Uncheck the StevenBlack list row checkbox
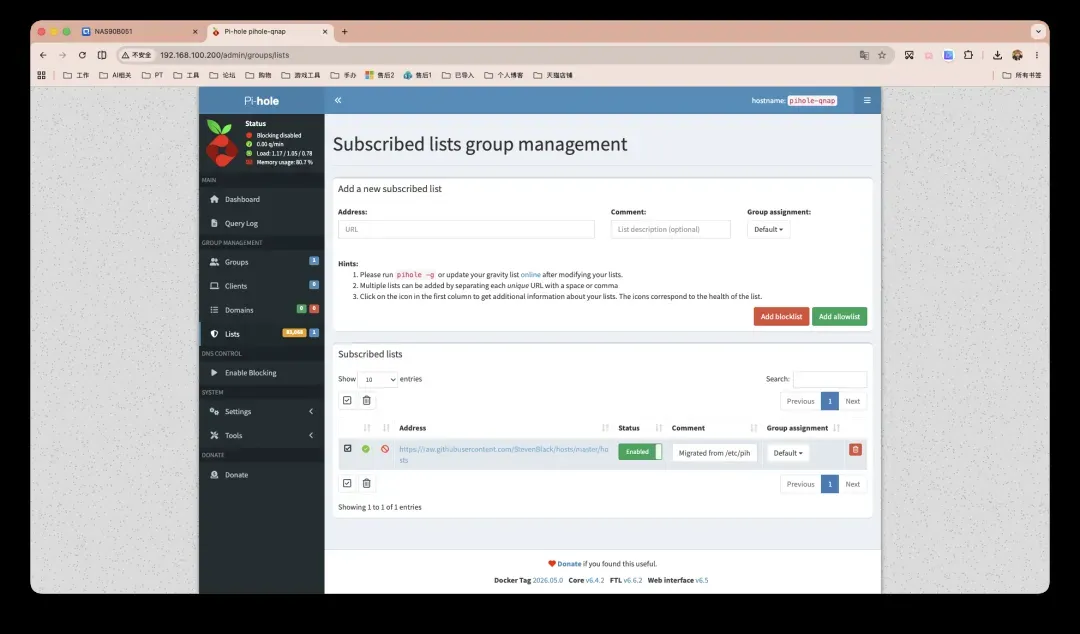This screenshot has height=634, width=1080. (x=348, y=449)
